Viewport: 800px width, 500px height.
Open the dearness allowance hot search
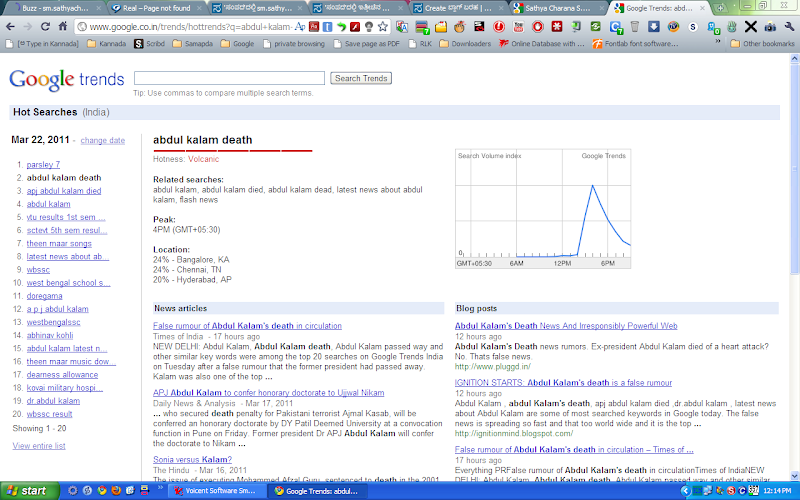pos(62,374)
